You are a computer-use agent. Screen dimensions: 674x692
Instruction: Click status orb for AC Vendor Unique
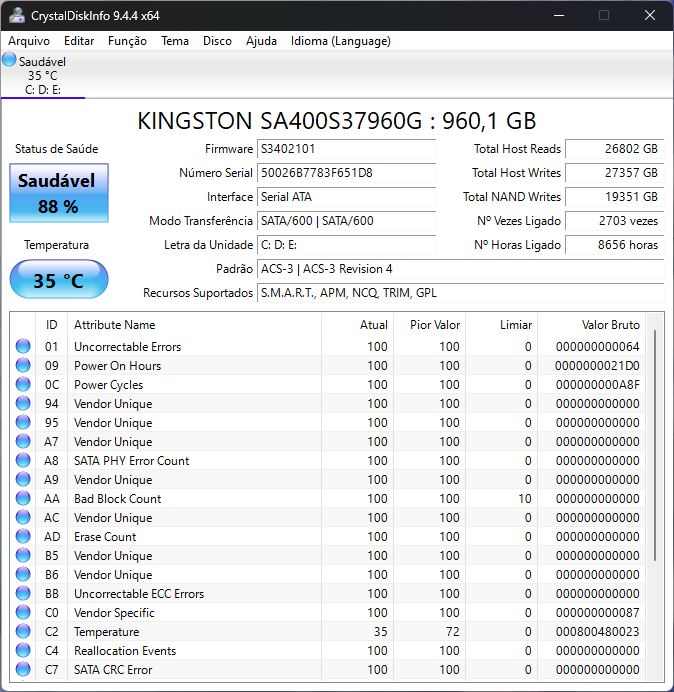23,517
